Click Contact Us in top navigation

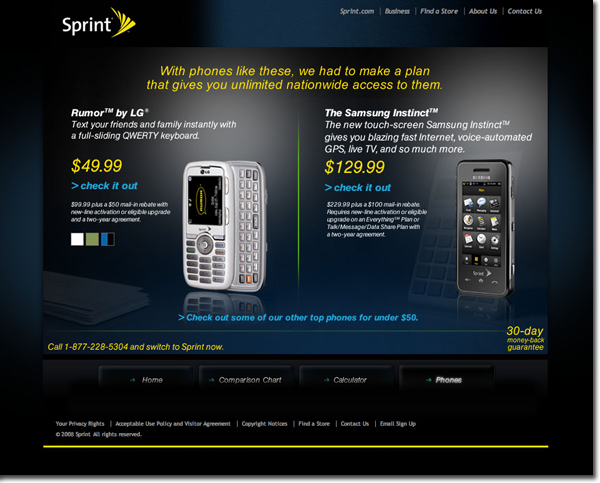coord(525,11)
